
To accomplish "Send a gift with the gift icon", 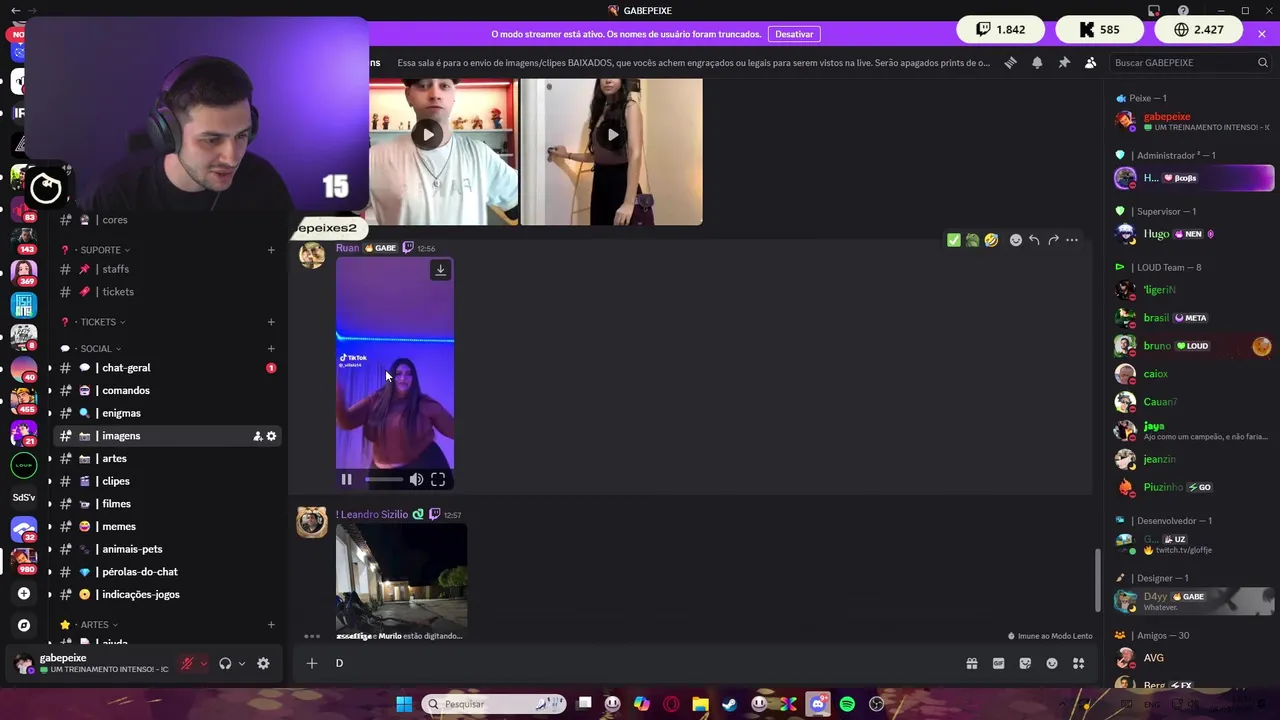I will coord(971,663).
